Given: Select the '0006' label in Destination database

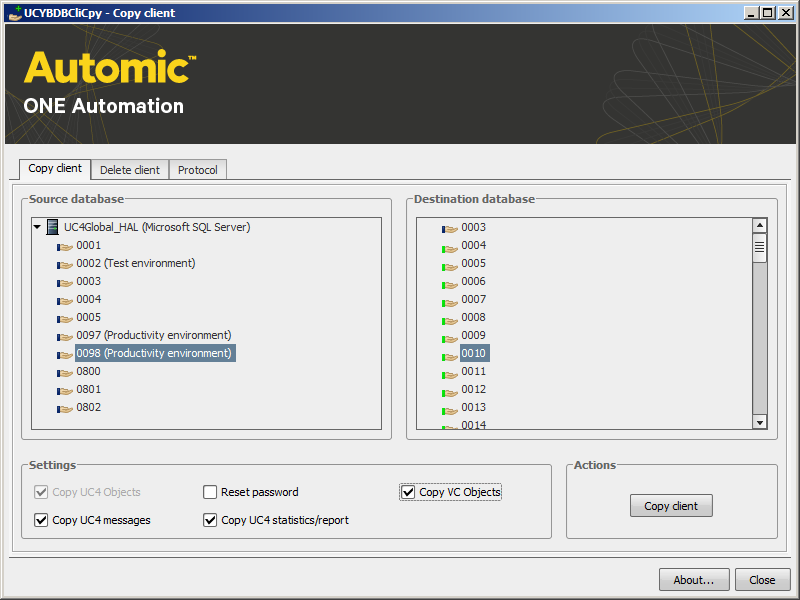Looking at the screenshot, I should 473,281.
